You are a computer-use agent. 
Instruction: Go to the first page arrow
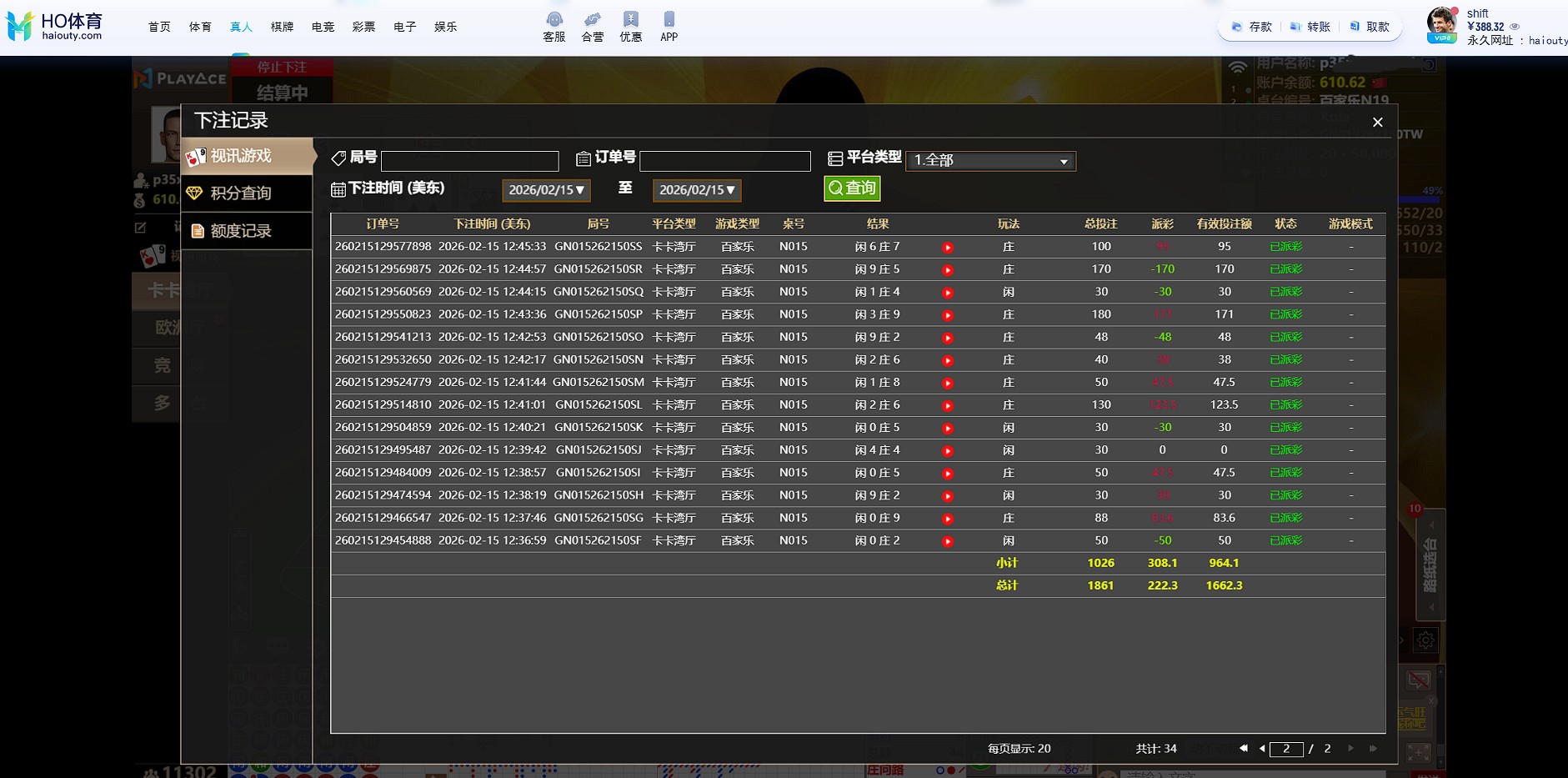pyautogui.click(x=1243, y=749)
